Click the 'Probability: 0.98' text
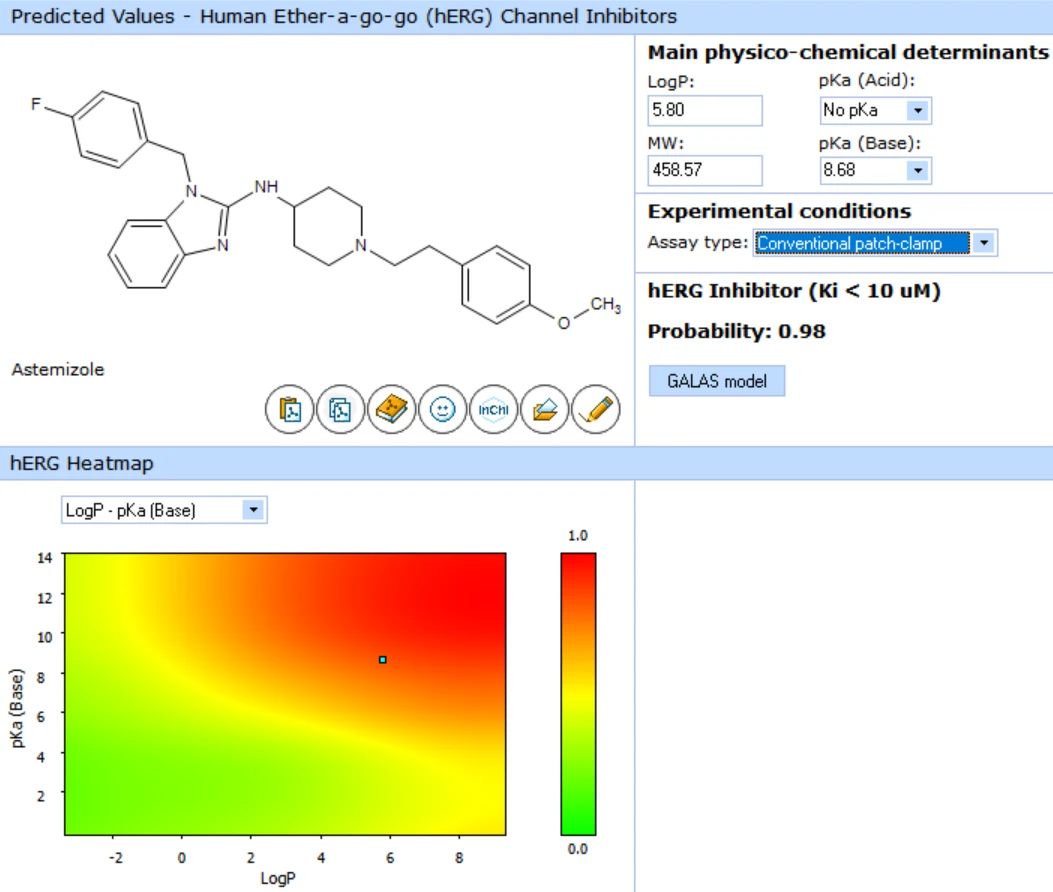The height and width of the screenshot is (892, 1053). coord(737,331)
